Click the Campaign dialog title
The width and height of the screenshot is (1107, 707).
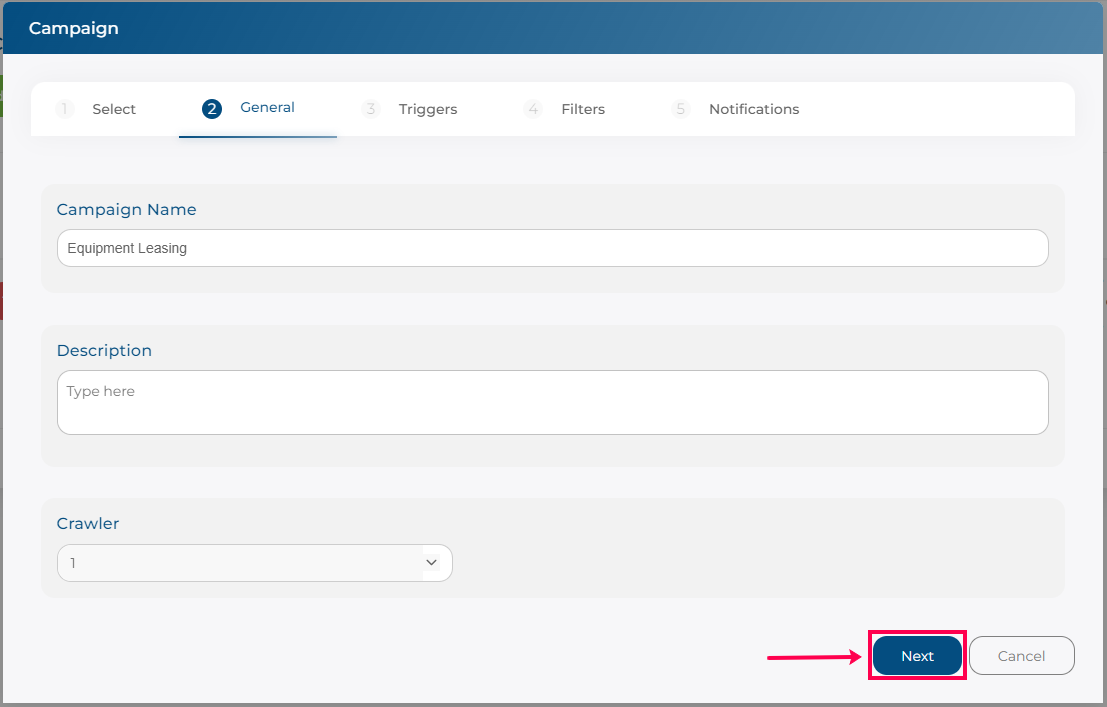point(73,28)
